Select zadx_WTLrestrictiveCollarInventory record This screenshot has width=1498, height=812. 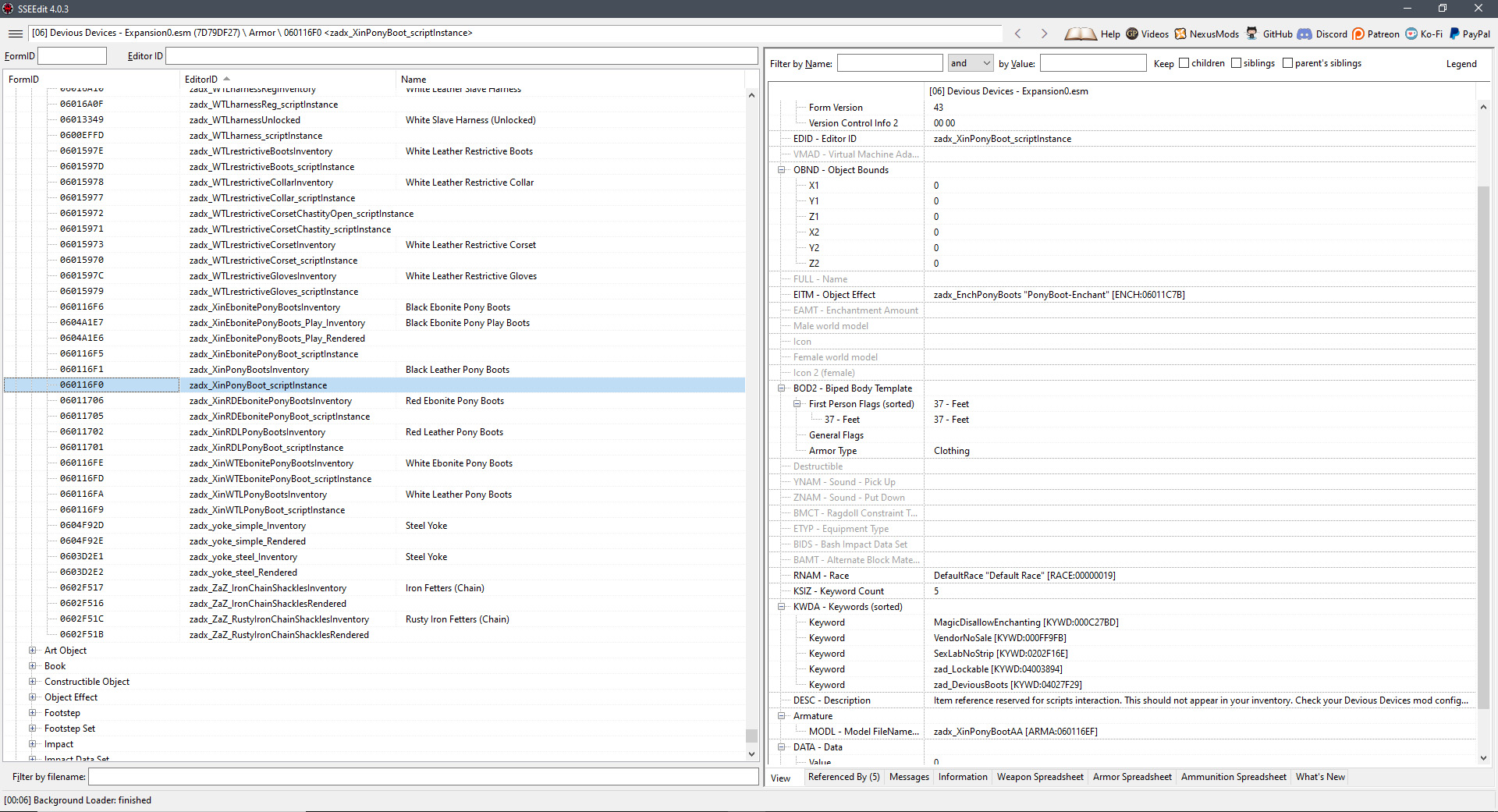pos(374,183)
